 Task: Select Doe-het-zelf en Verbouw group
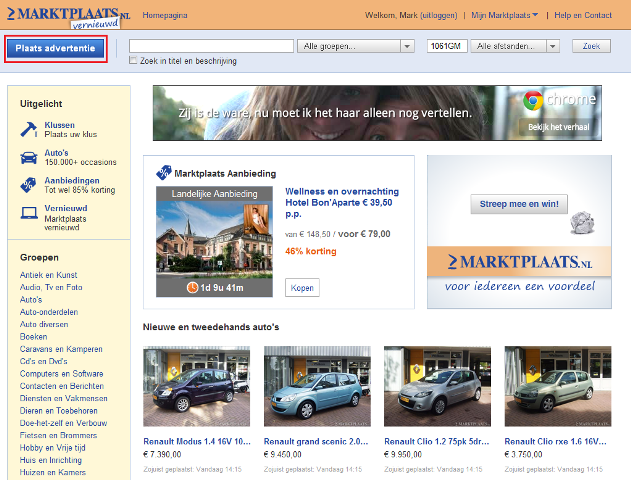point(64,423)
